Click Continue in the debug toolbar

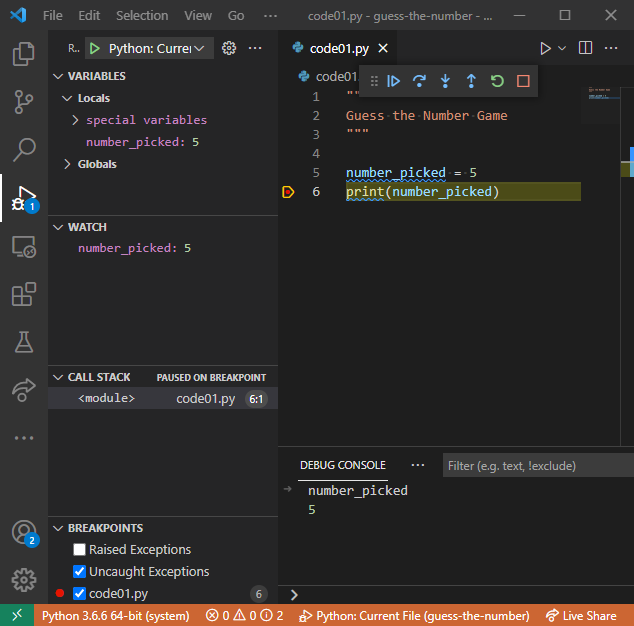click(394, 81)
